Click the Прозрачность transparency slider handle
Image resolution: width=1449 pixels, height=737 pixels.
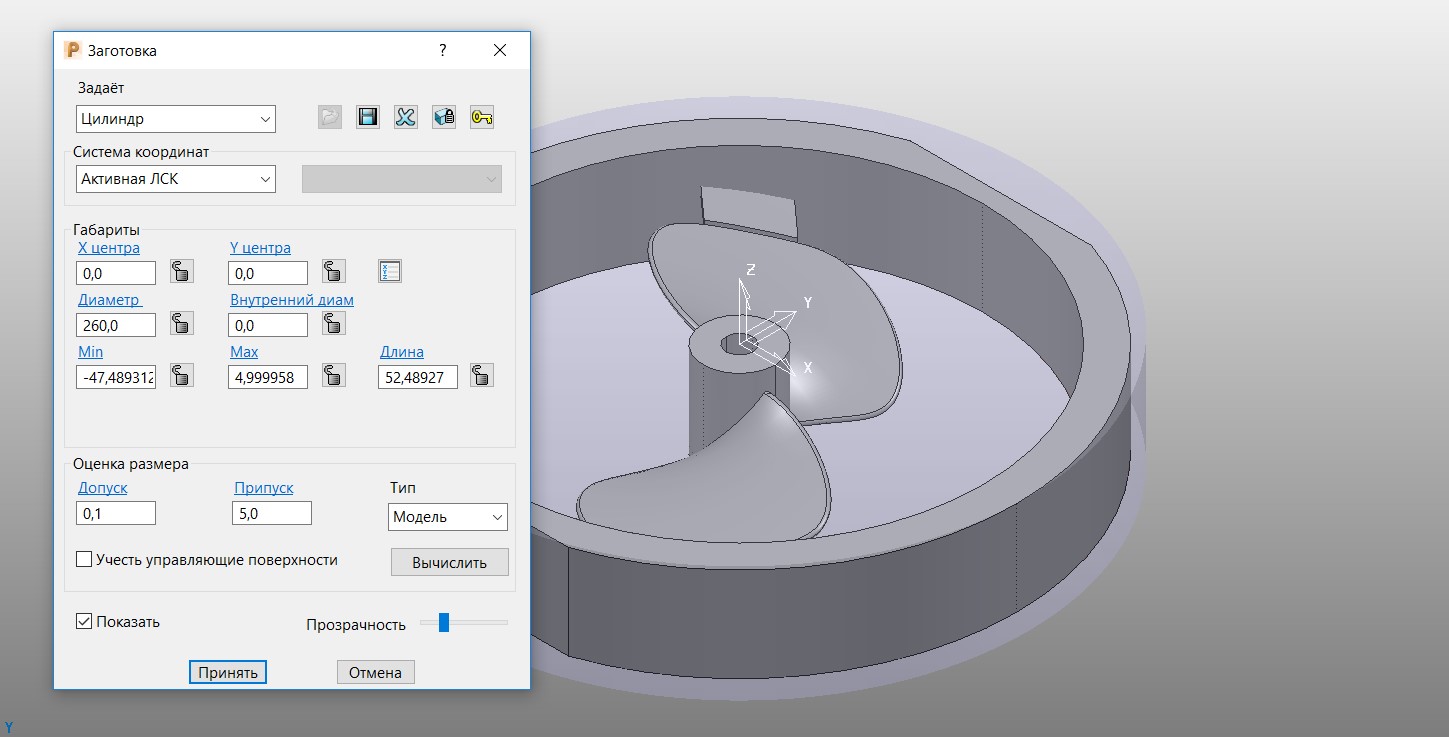(444, 623)
